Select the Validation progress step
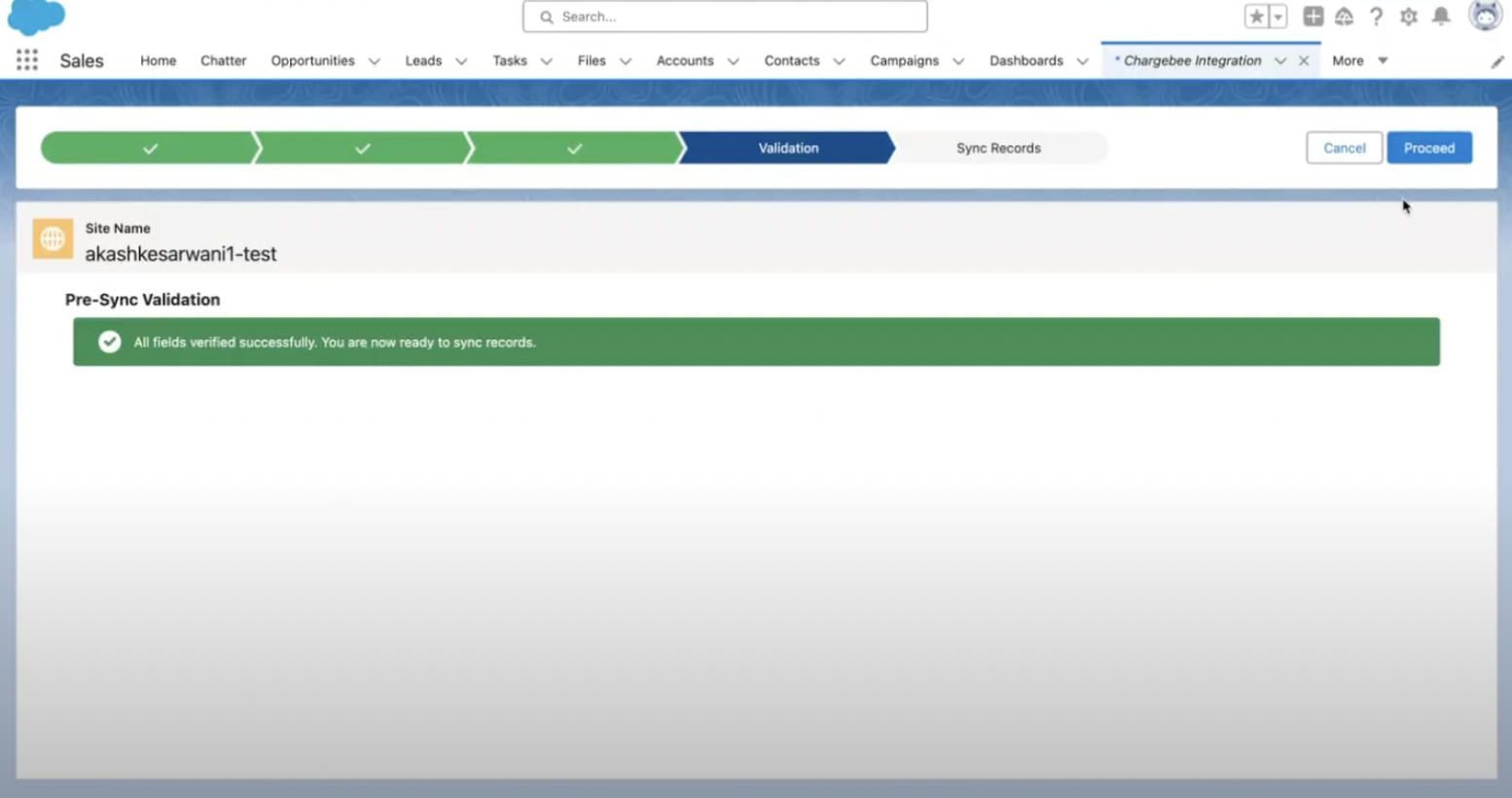 (x=787, y=148)
